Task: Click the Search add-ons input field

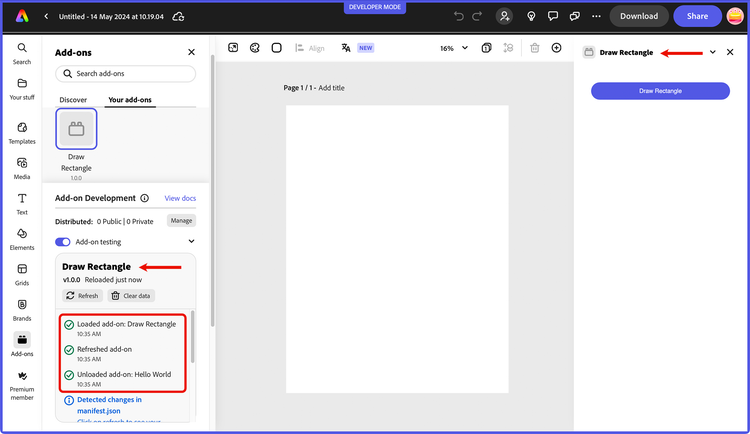Action: coord(126,74)
